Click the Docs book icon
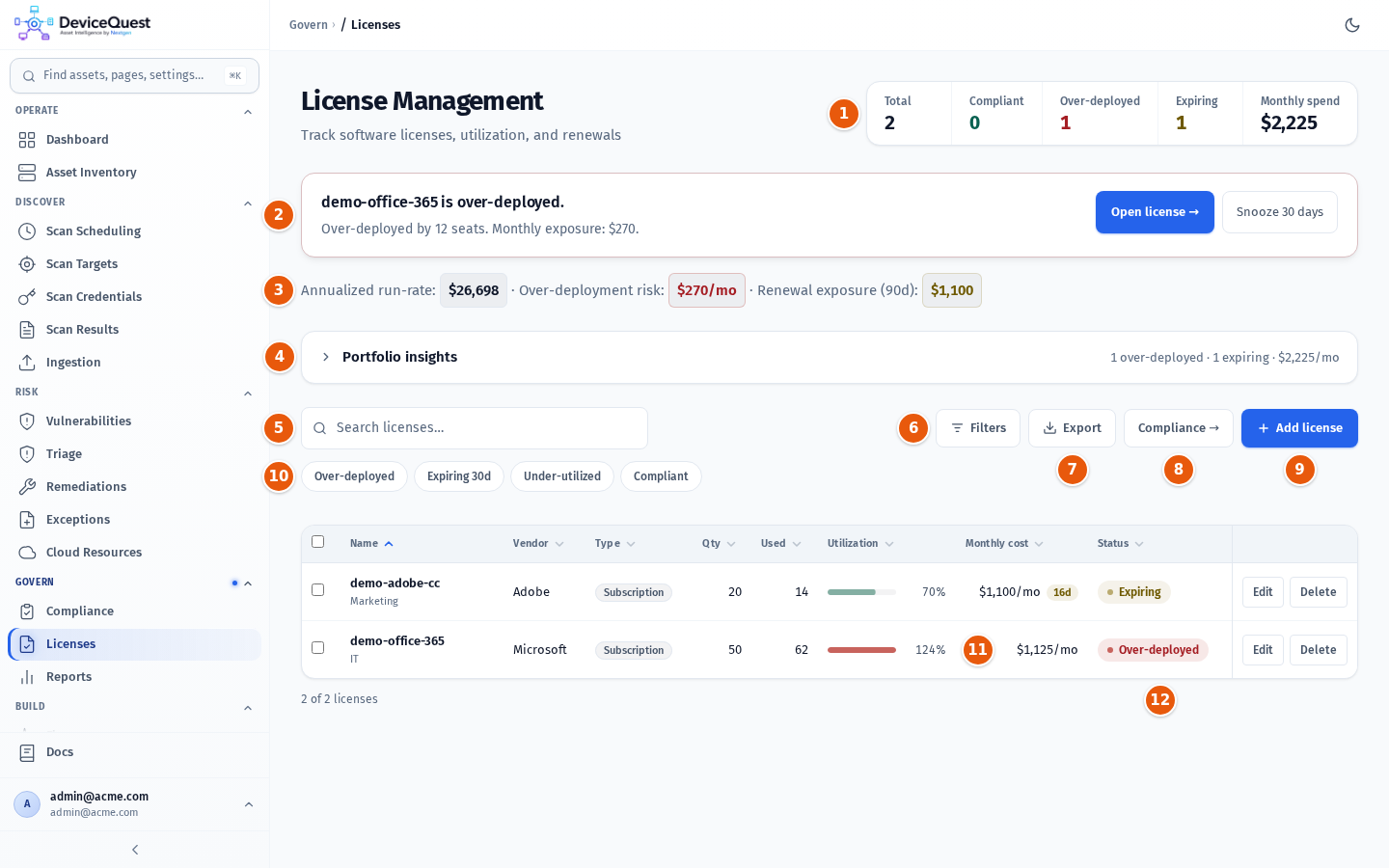The image size is (1389, 868). pos(27,752)
